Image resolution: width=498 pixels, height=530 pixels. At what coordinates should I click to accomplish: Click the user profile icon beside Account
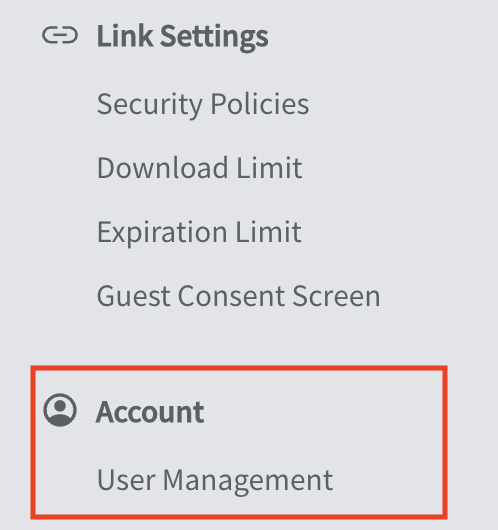(60, 409)
